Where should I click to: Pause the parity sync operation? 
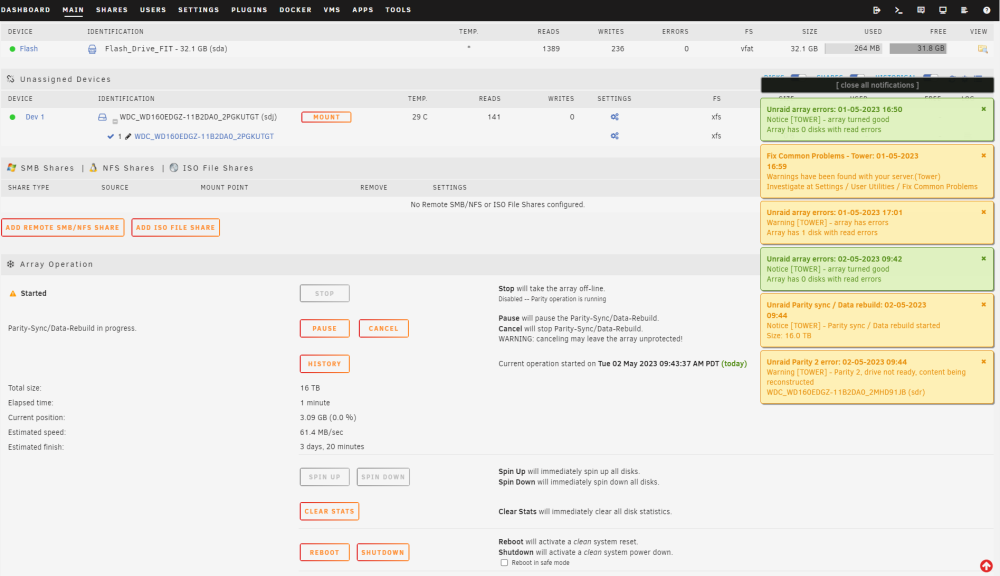tap(325, 329)
